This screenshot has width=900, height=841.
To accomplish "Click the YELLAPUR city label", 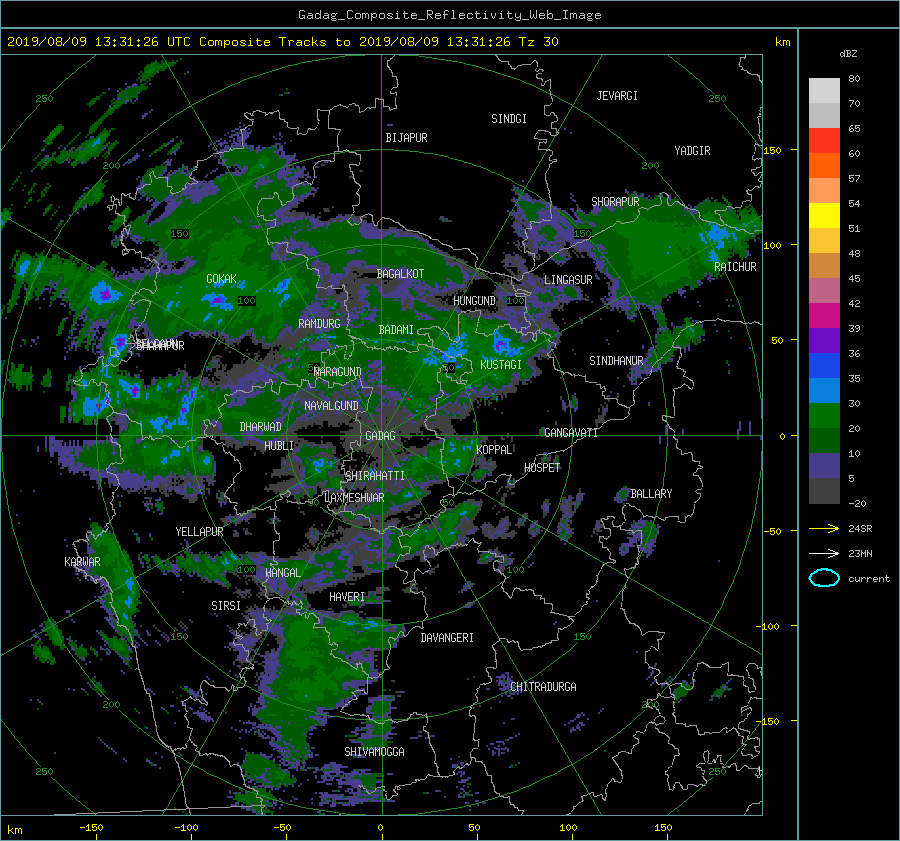I will click(199, 532).
